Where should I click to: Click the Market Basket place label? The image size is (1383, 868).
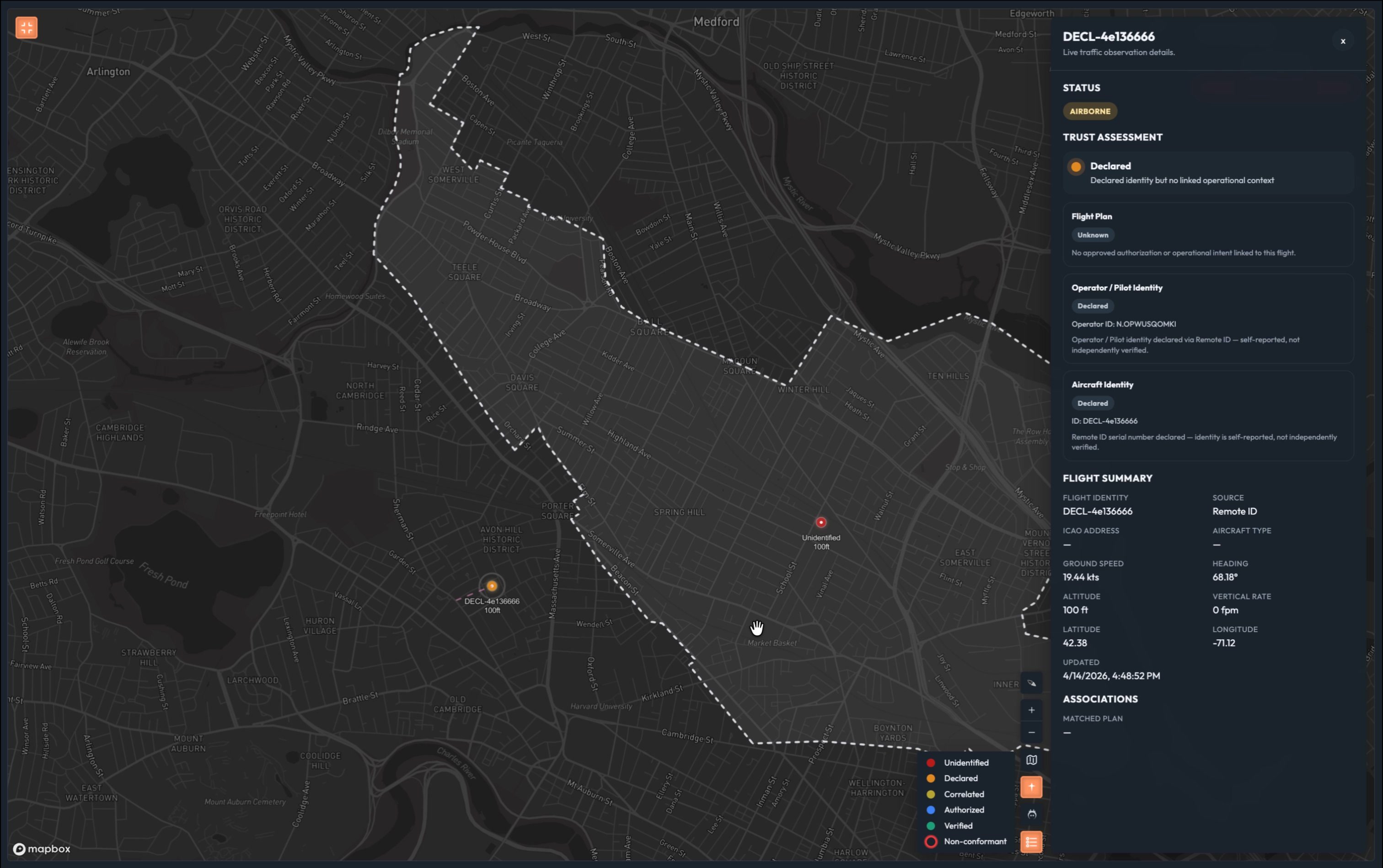click(772, 643)
